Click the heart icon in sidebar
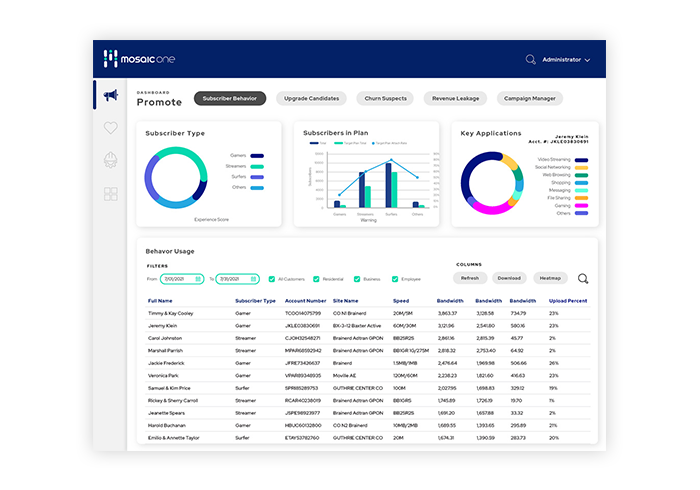The height and width of the screenshot is (490, 700). pyautogui.click(x=110, y=128)
